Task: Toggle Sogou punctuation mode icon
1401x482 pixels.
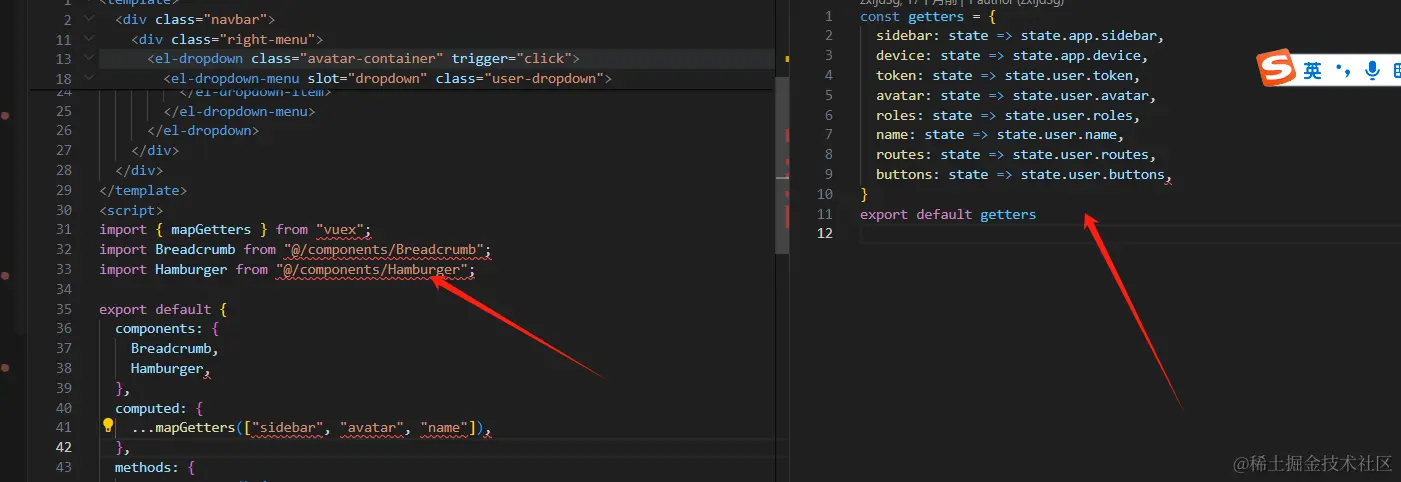Action: (x=1343, y=72)
